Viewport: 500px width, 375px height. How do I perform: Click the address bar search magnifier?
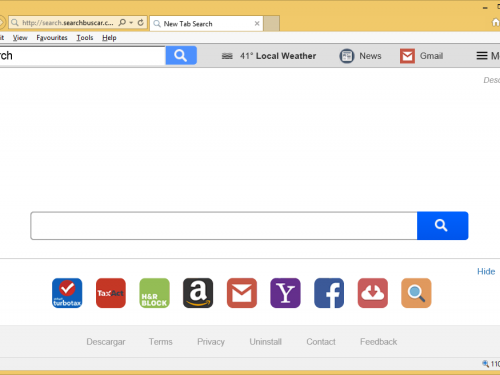[122, 22]
